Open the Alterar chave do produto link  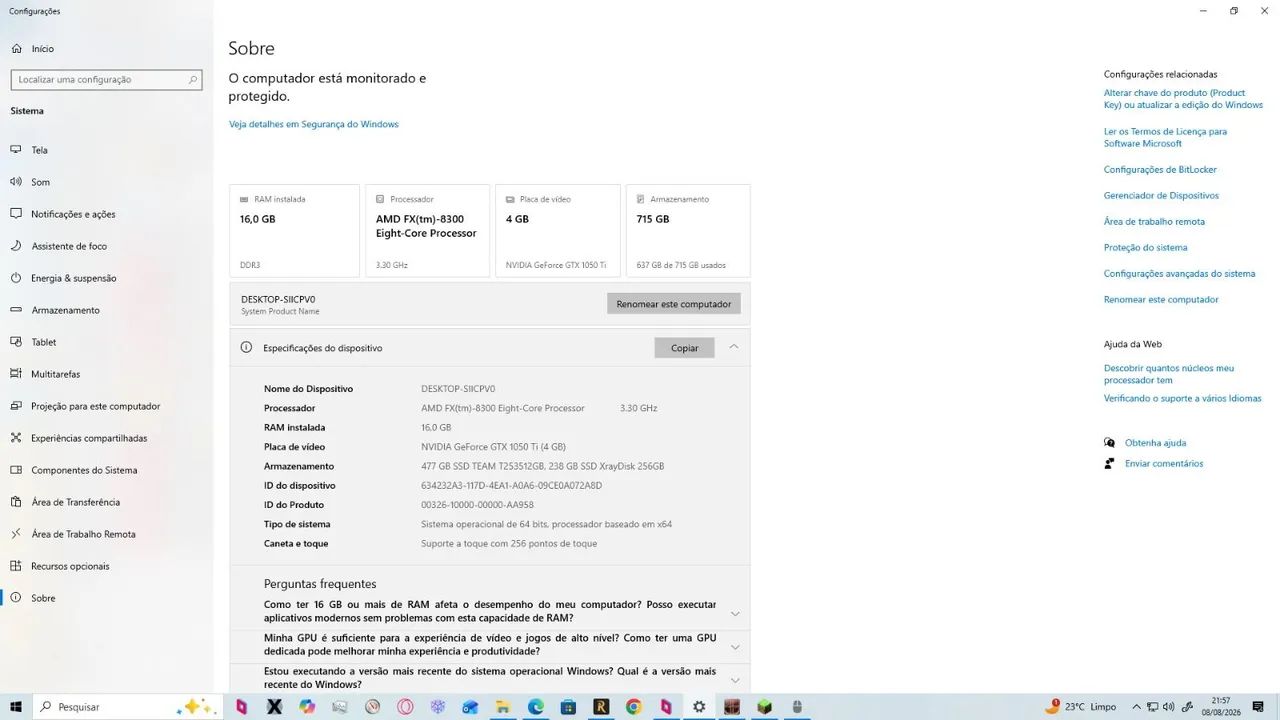point(1183,99)
